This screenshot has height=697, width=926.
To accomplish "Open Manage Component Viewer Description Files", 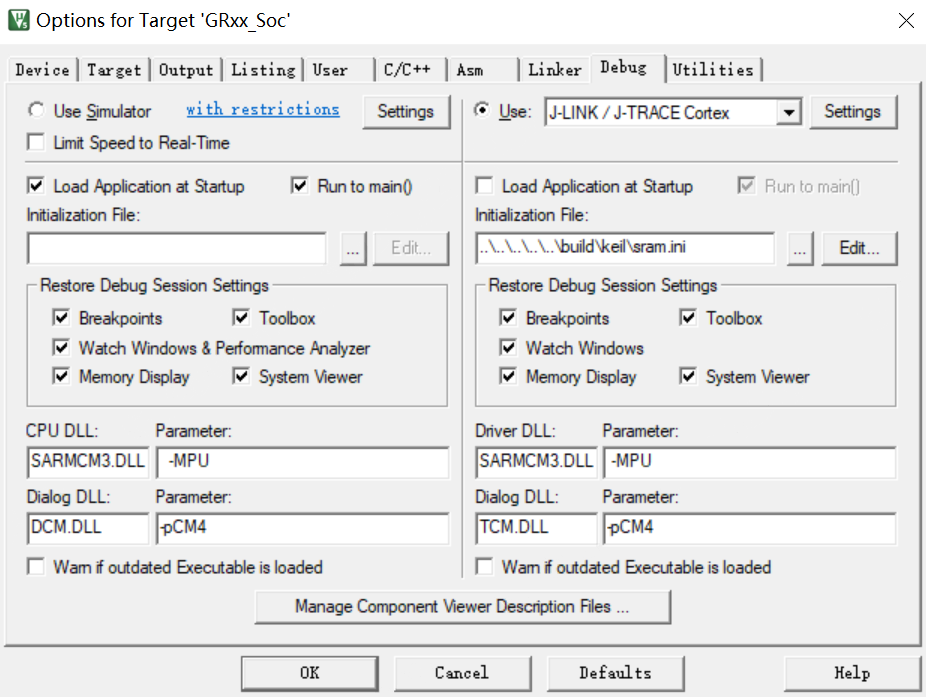I will 462,607.
